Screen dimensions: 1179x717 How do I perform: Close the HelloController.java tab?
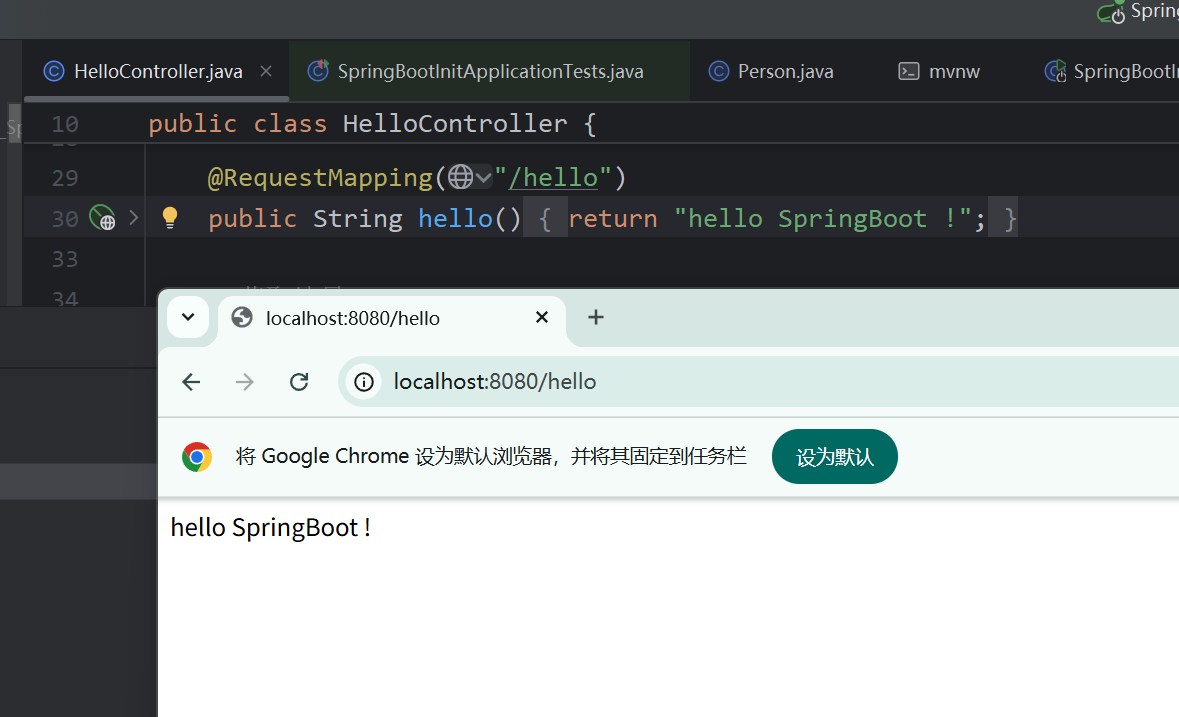[x=265, y=71]
